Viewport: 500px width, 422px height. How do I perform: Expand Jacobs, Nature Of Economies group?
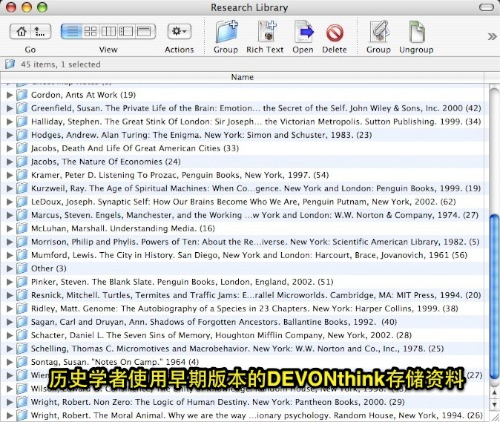(10, 162)
